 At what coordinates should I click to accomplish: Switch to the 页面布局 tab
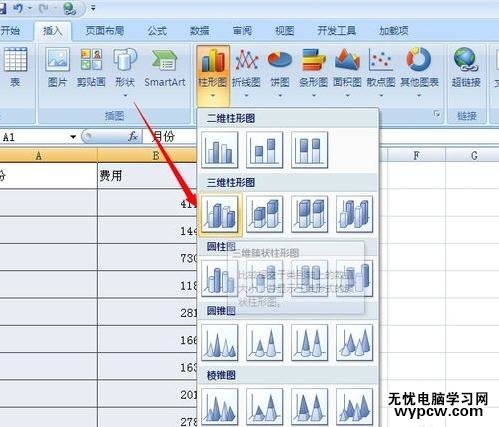pyautogui.click(x=105, y=31)
